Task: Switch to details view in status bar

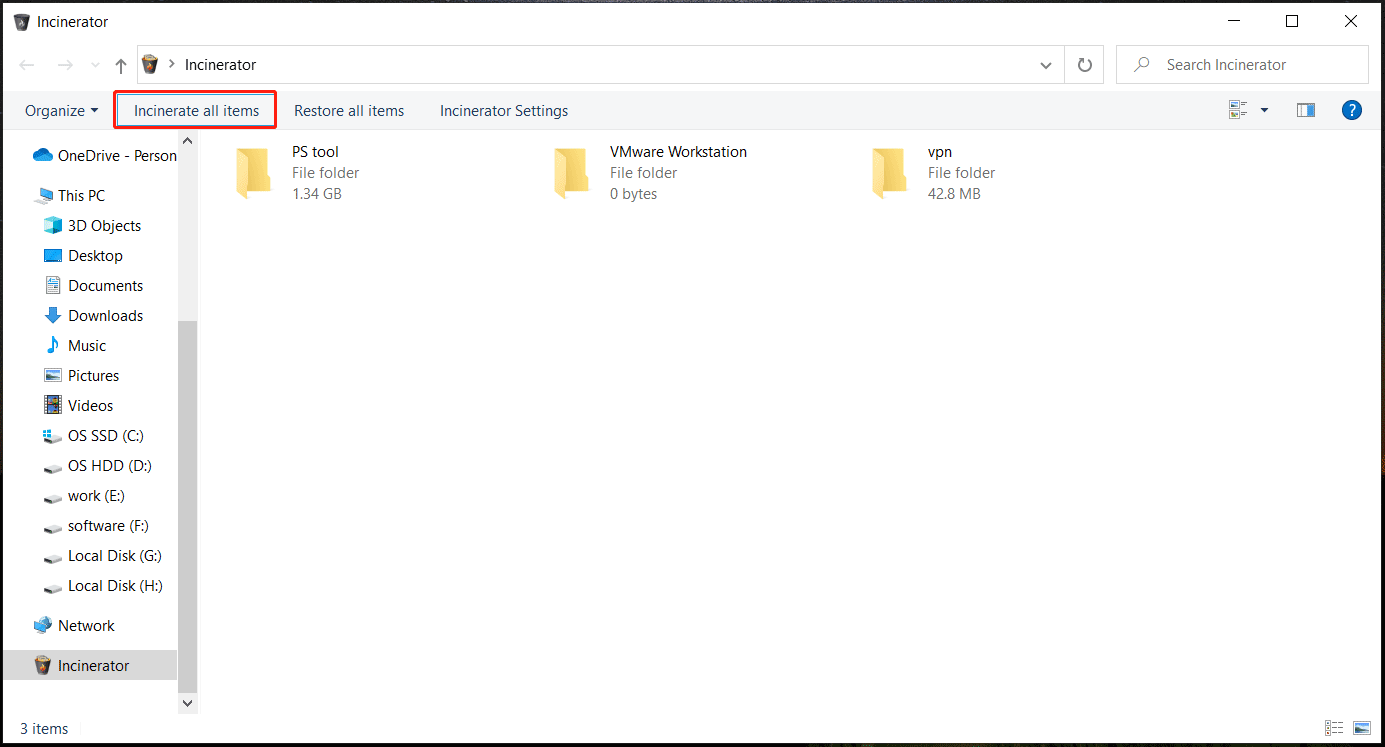Action: 1334,728
